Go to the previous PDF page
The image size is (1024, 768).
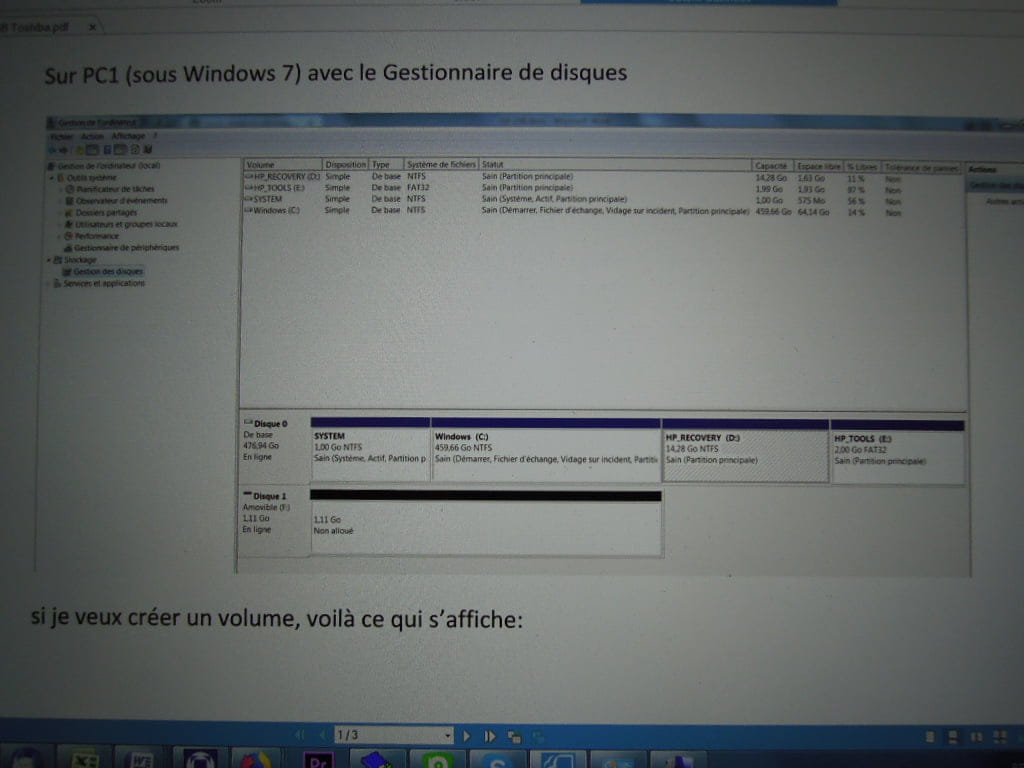pos(322,735)
